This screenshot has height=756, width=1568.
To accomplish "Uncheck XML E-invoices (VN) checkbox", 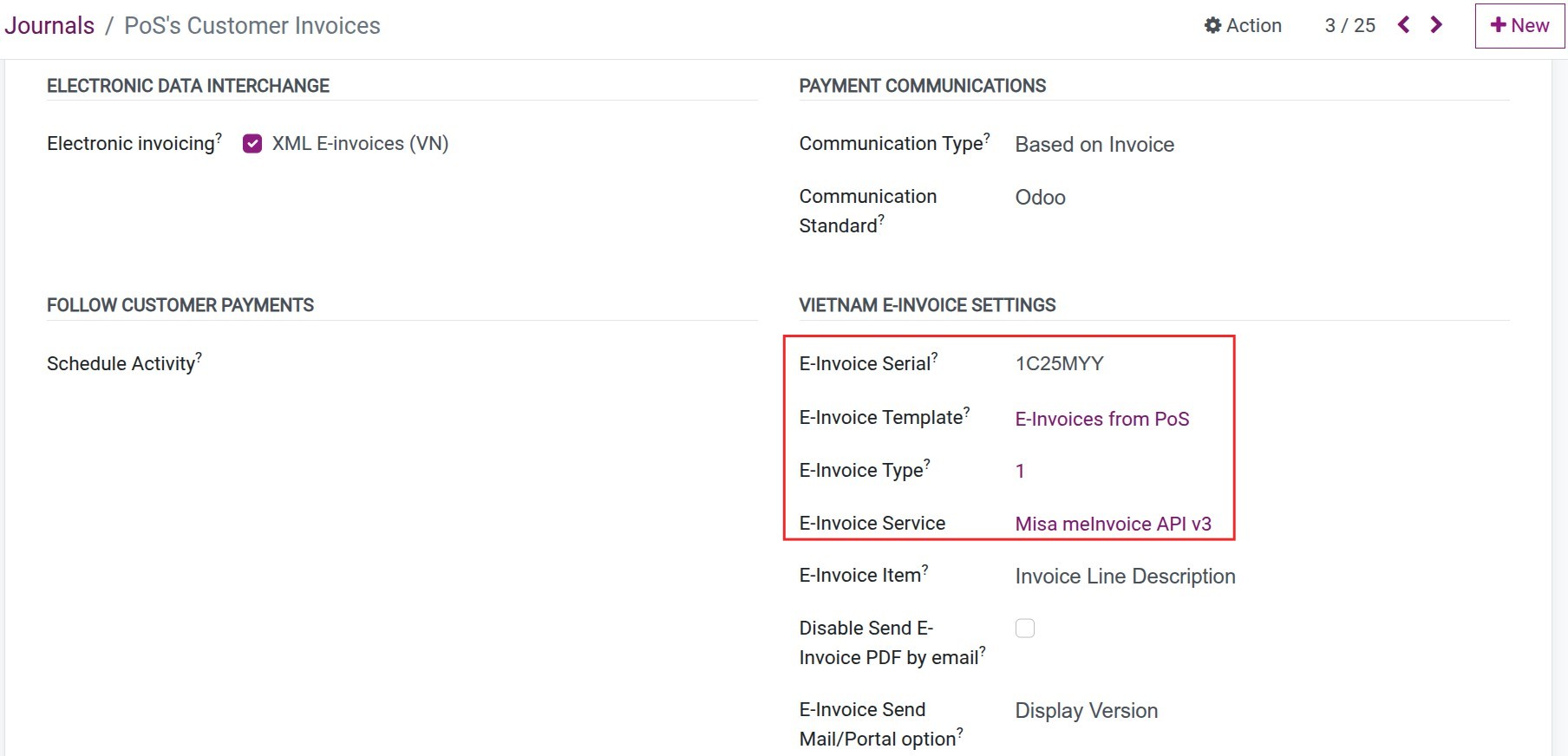I will [252, 144].
